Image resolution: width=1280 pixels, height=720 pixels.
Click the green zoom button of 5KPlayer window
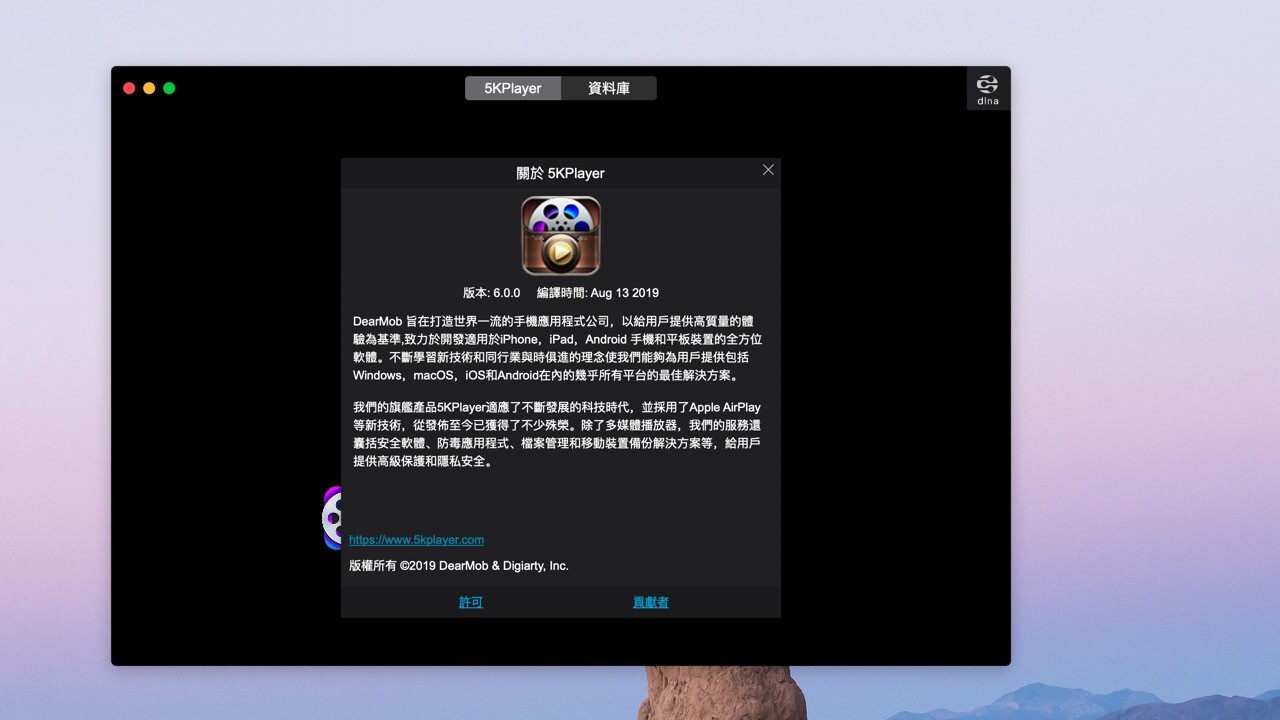tap(169, 88)
